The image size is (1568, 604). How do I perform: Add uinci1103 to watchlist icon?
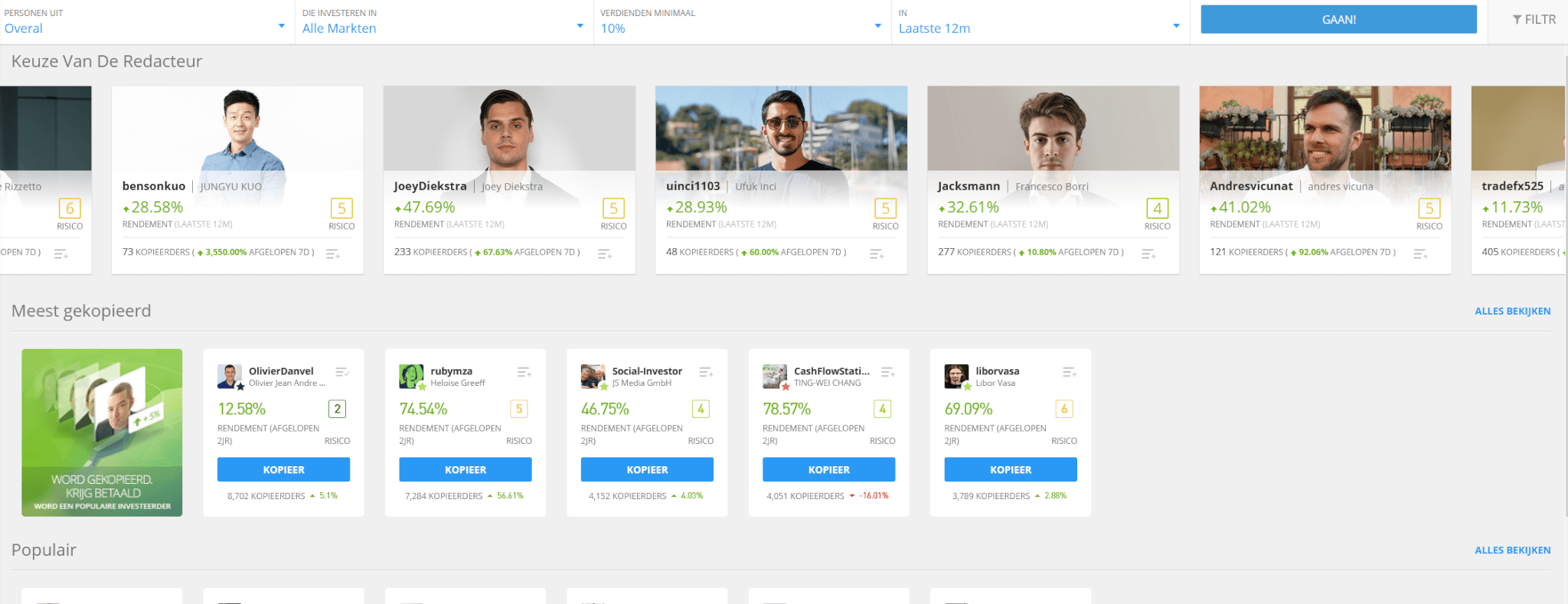point(877,253)
